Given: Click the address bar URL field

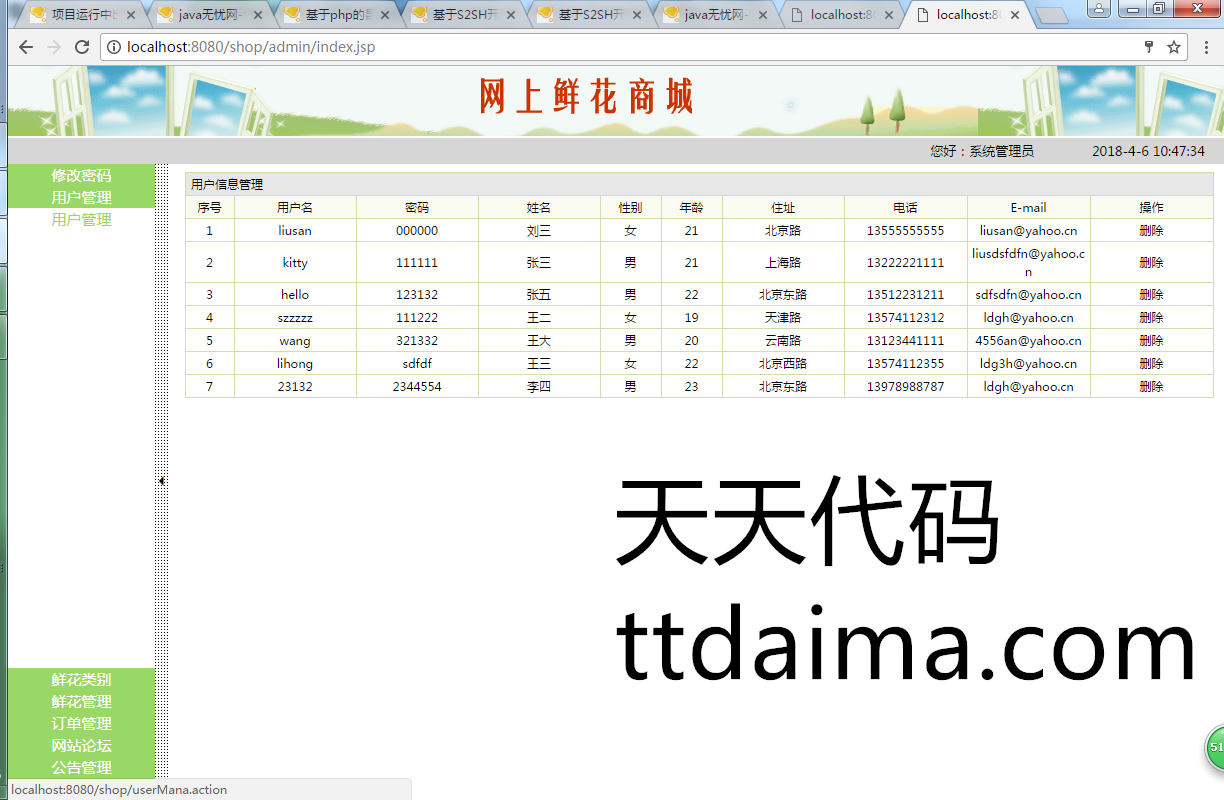Looking at the screenshot, I should [600, 47].
